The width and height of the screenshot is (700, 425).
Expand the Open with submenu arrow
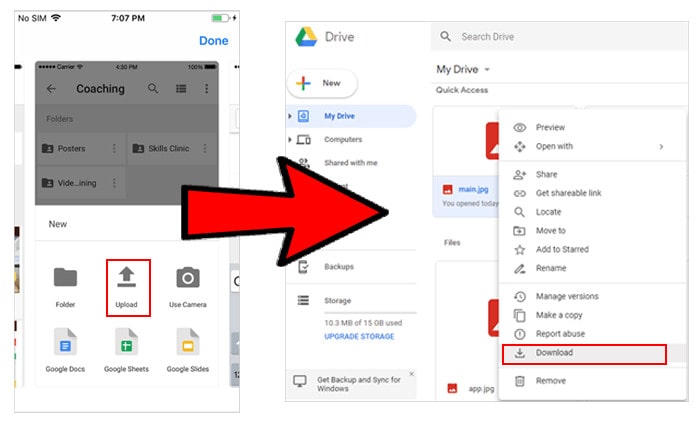coord(661,146)
